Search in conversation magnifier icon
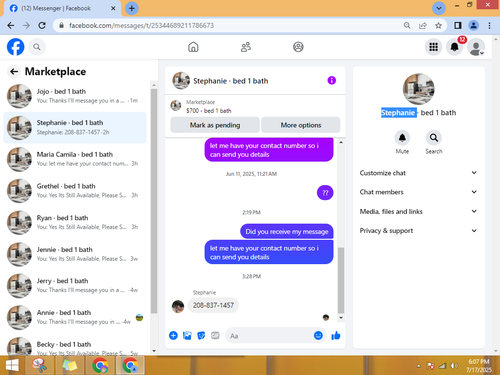Viewport: 500px width, 375px height. (x=434, y=138)
